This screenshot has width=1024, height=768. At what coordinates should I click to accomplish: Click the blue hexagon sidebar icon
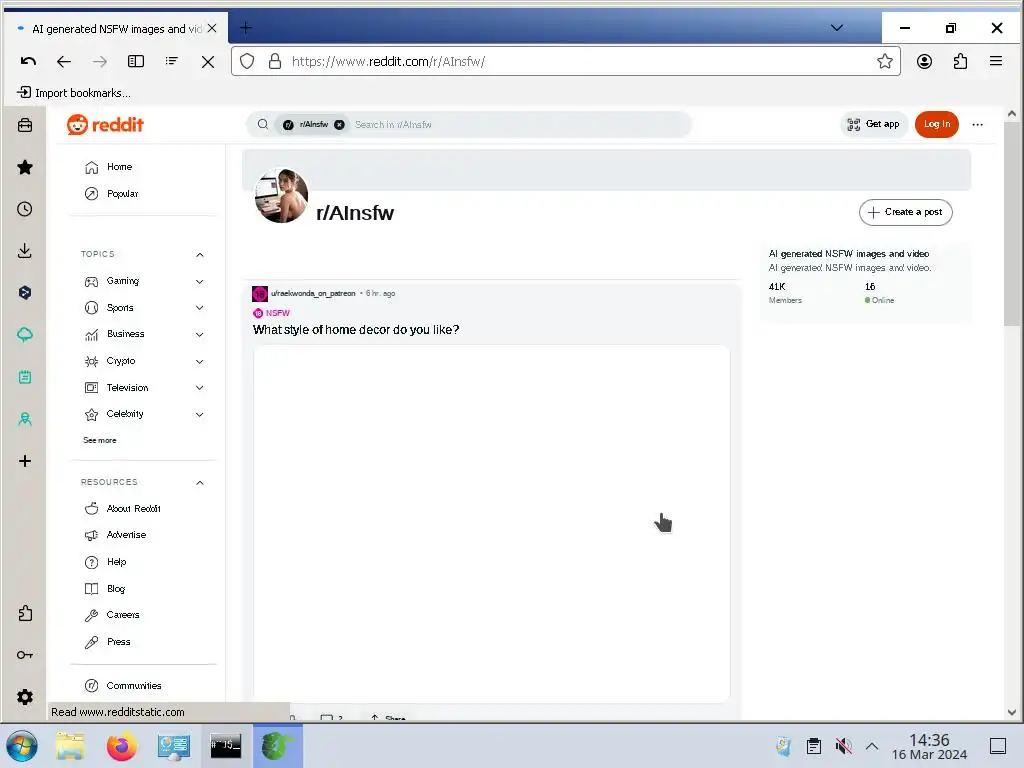(x=25, y=293)
